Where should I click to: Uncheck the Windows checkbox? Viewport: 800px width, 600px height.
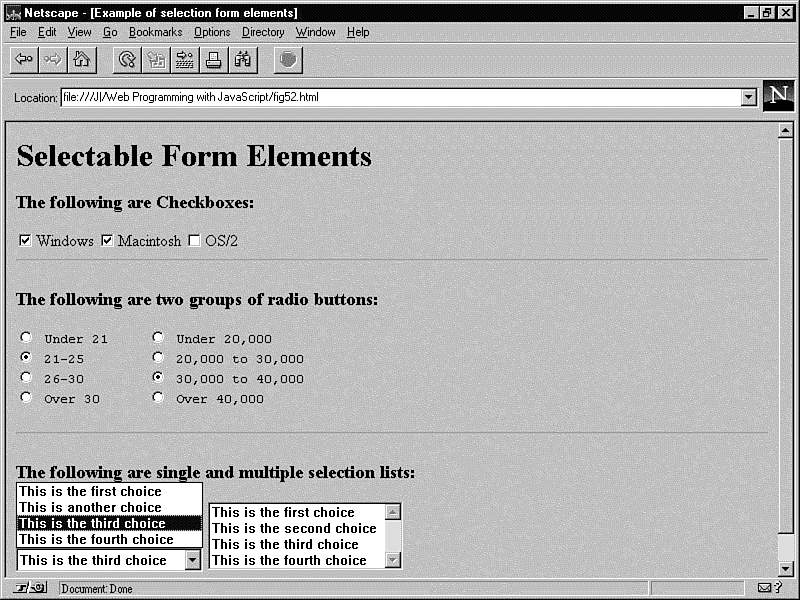click(x=25, y=240)
